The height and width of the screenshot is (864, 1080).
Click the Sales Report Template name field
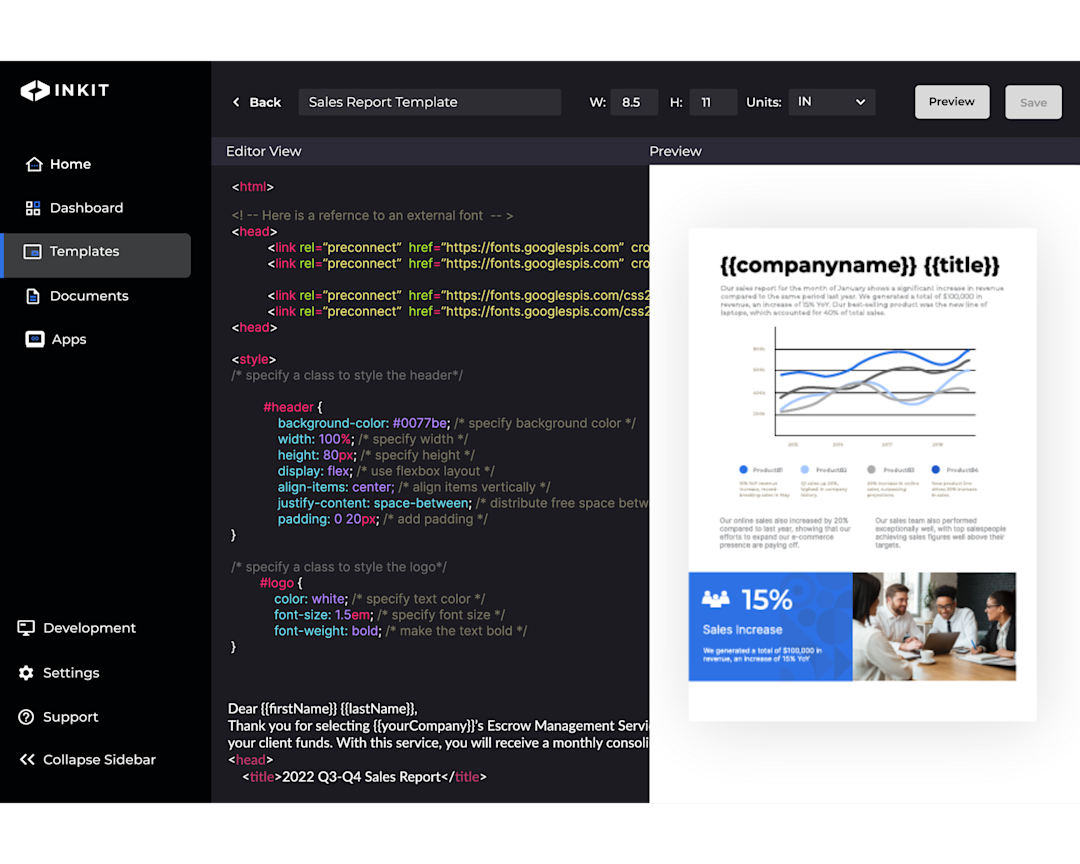point(430,102)
